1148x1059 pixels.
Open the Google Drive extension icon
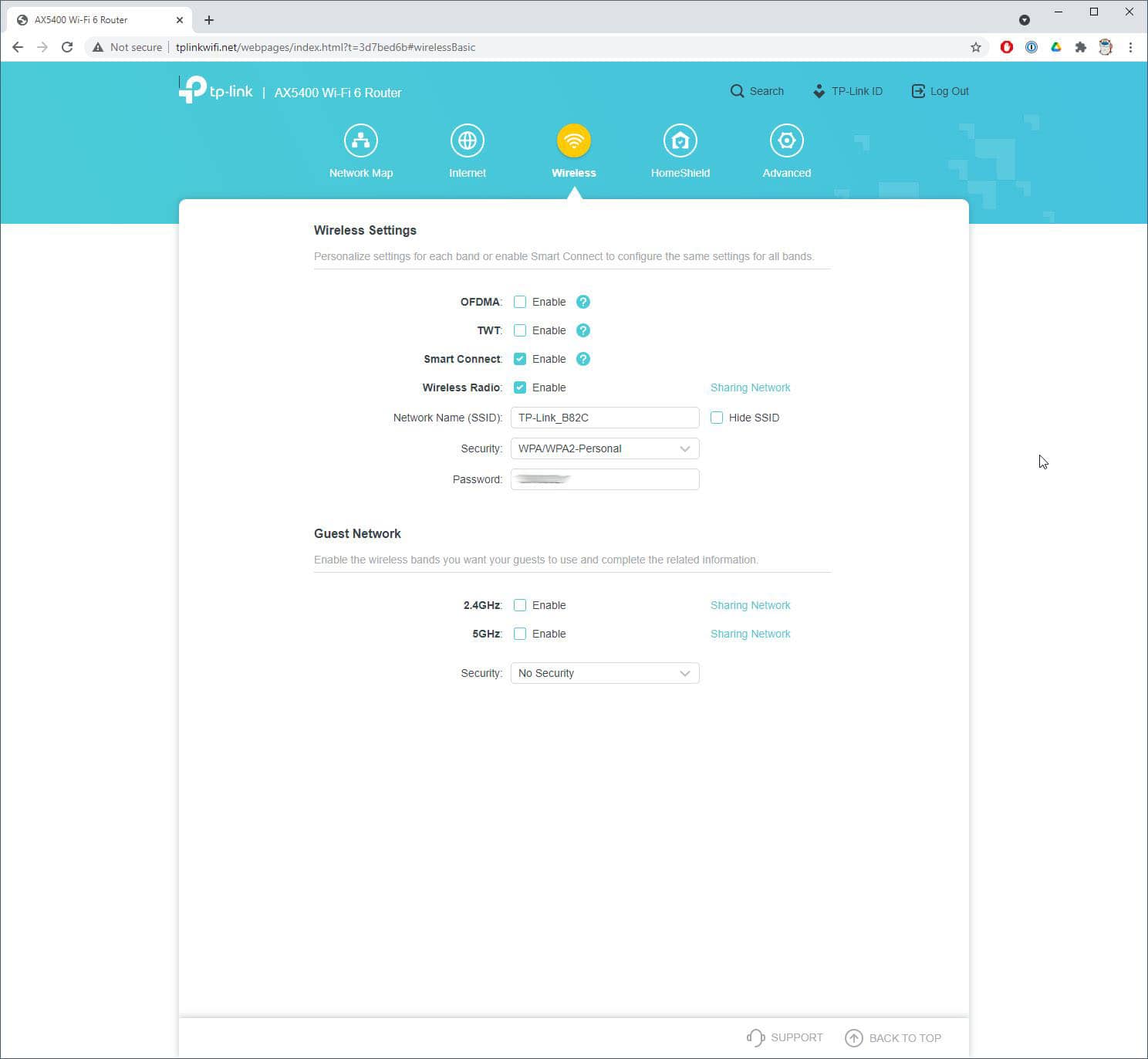pos(1056,47)
